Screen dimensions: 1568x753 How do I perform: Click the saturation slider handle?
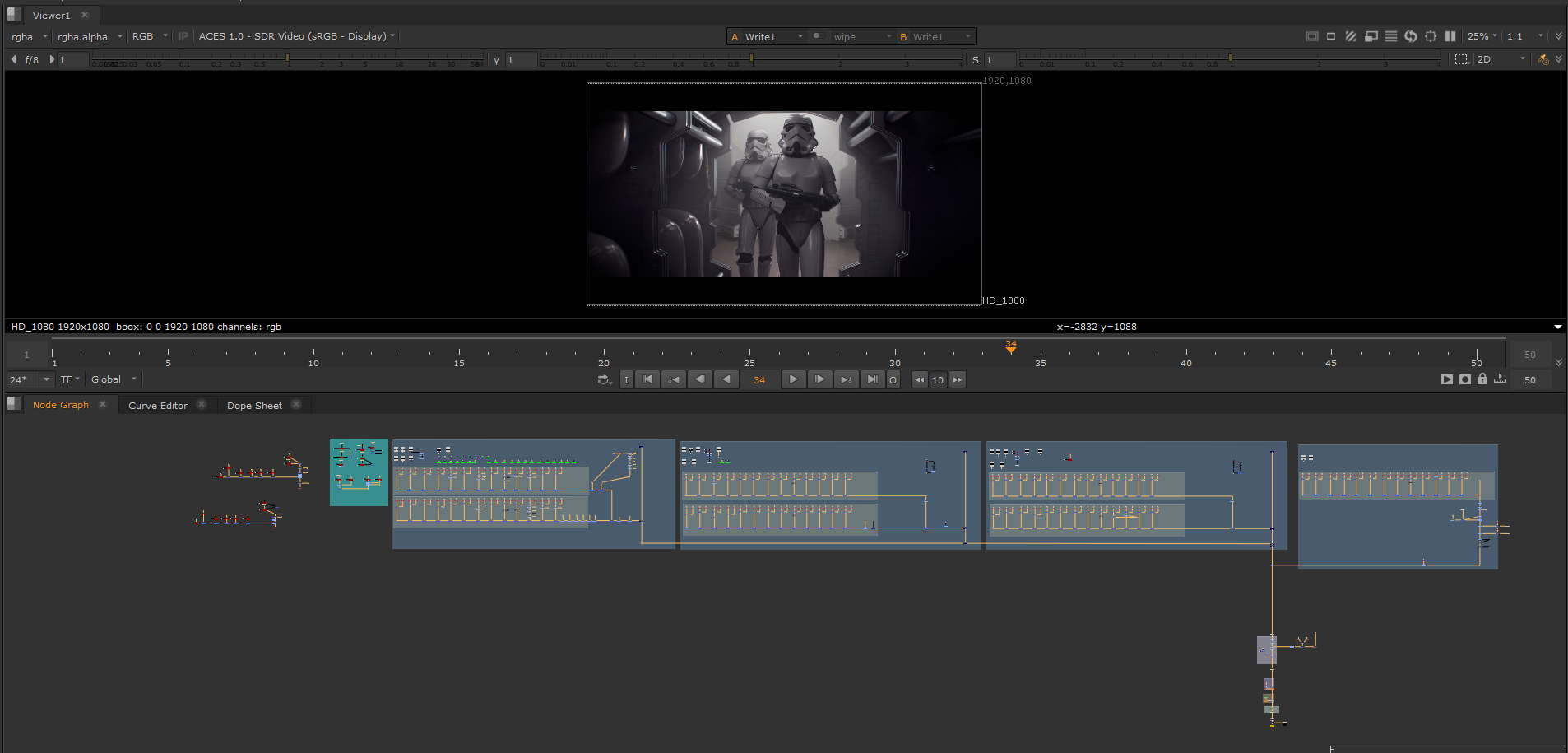(1230, 59)
